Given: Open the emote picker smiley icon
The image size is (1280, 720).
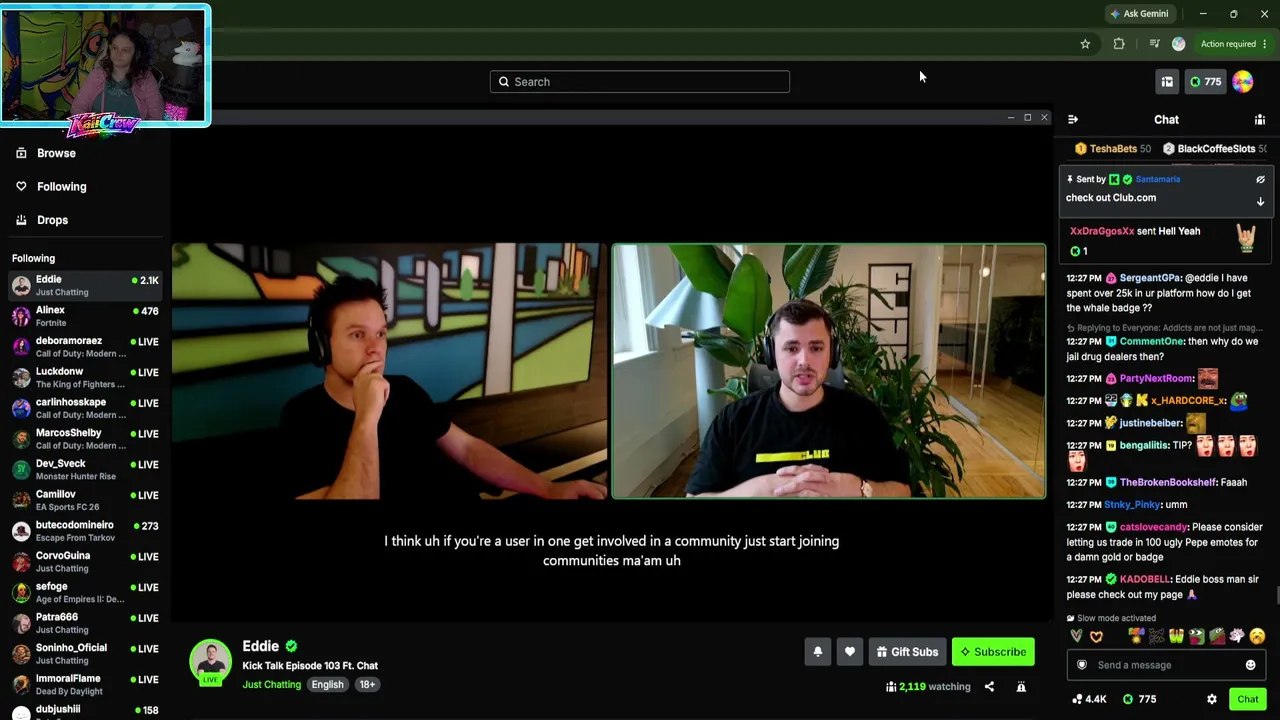Looking at the screenshot, I should pyautogui.click(x=1250, y=665).
